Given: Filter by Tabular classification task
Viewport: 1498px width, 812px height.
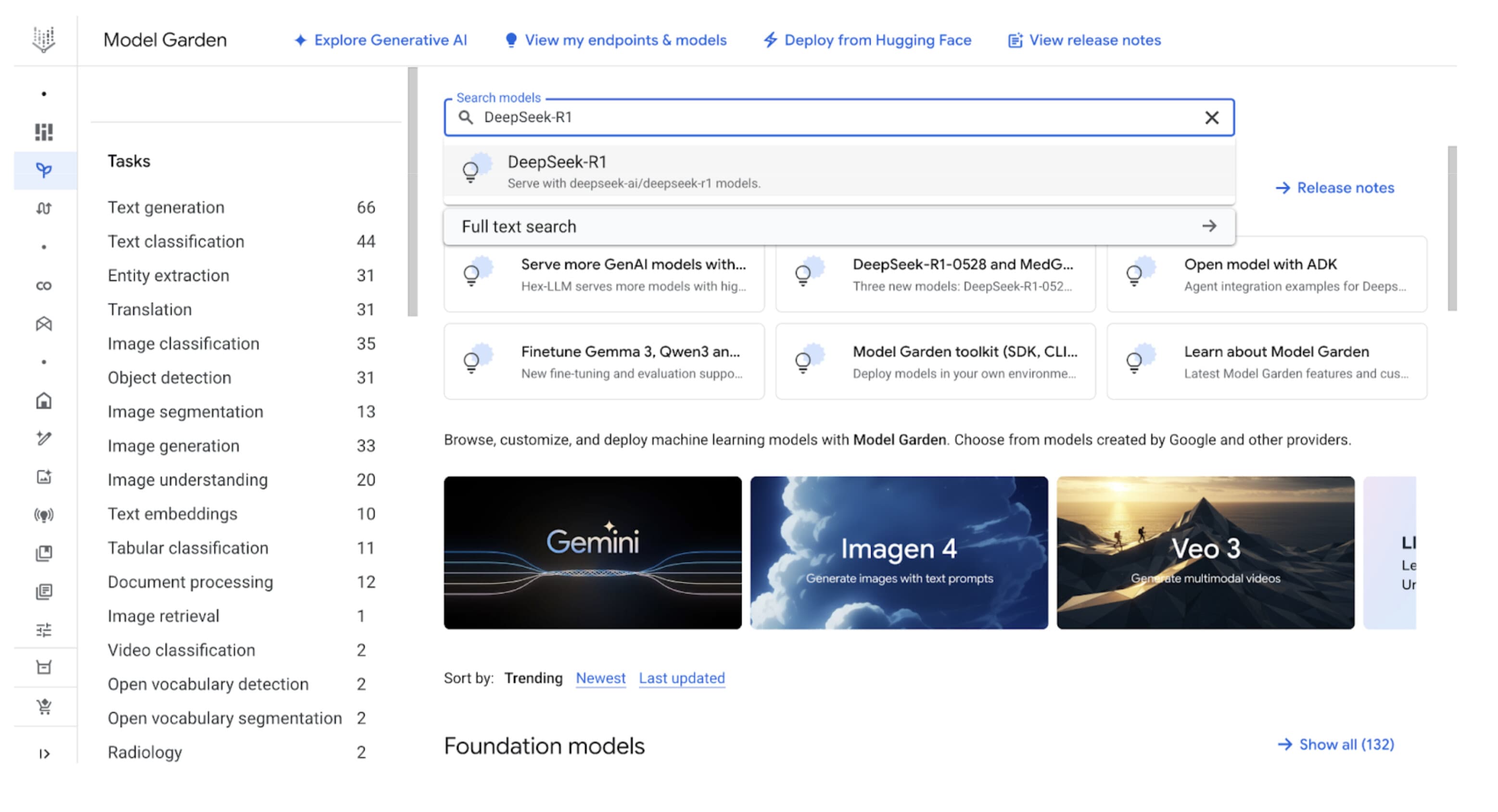Looking at the screenshot, I should 241,548.
